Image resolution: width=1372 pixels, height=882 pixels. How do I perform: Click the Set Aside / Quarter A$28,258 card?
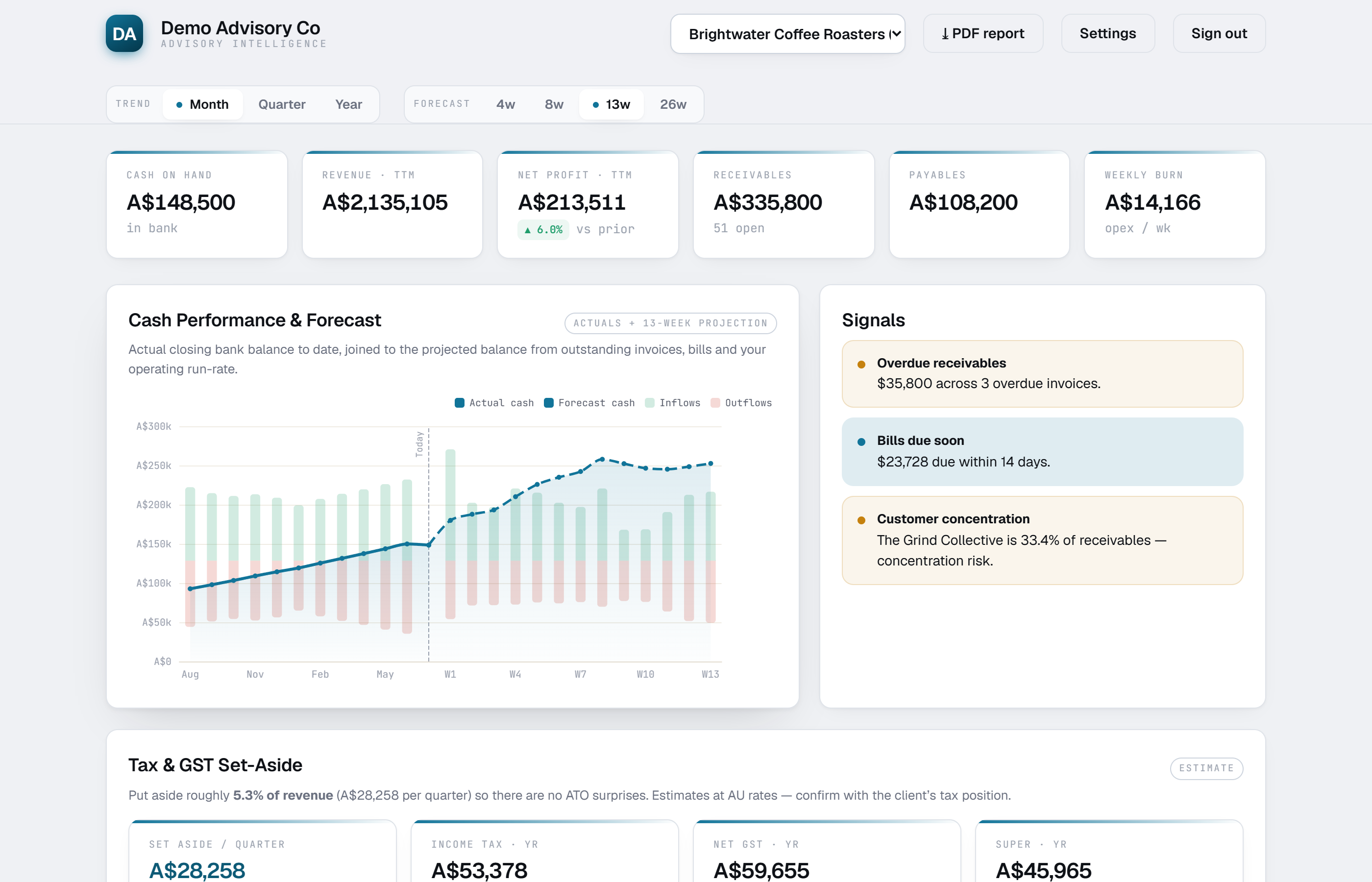click(262, 851)
